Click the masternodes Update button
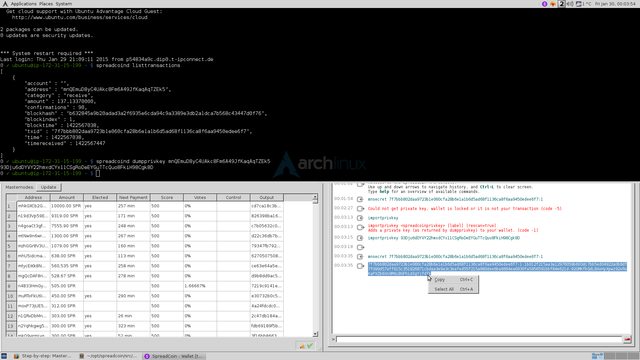640x360 pixels. tap(49, 187)
